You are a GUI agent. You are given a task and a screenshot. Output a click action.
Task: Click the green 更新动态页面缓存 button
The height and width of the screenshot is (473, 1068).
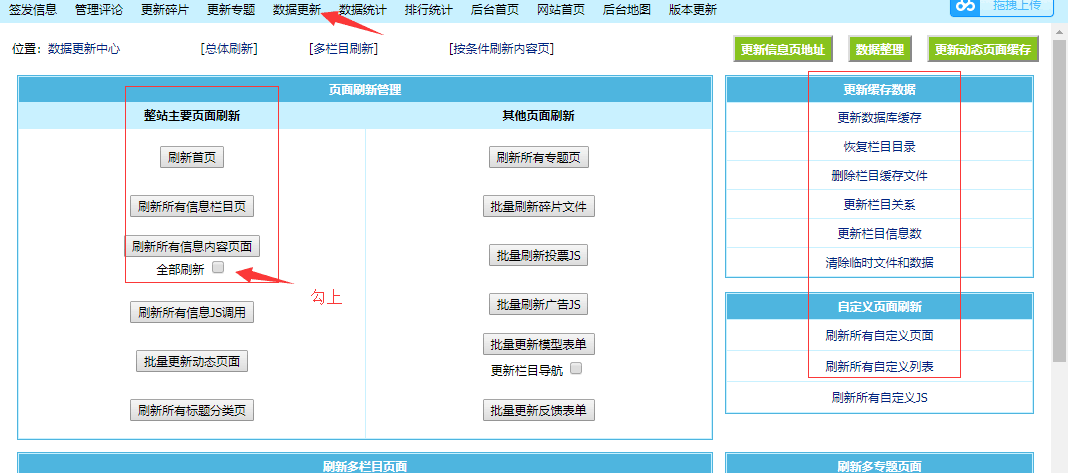point(983,50)
